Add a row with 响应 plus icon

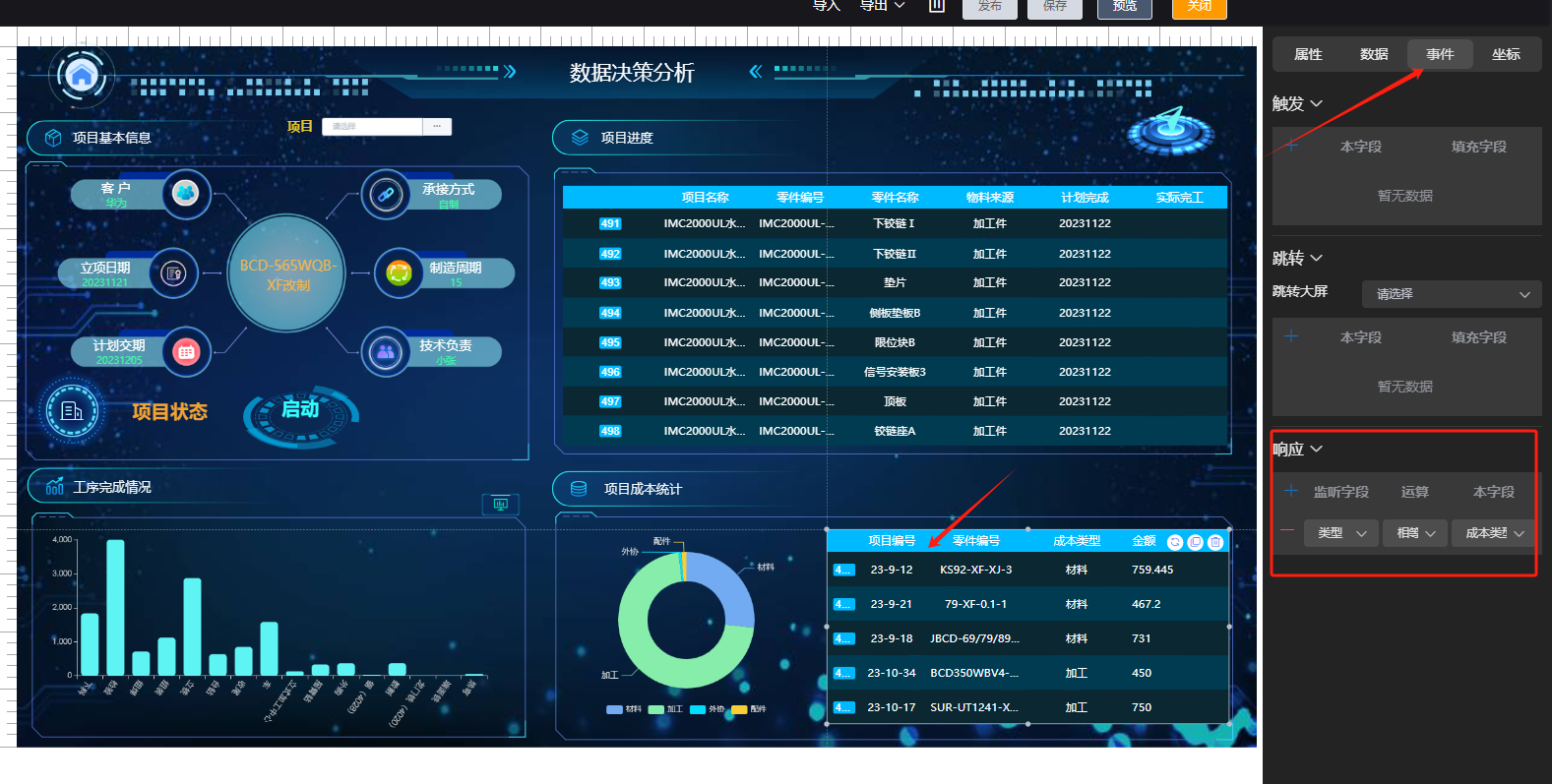coord(1291,491)
